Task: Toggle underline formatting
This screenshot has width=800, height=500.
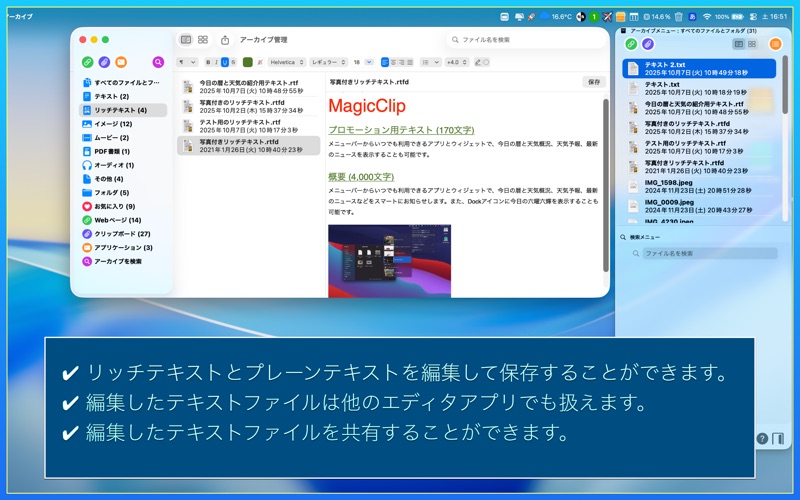Action: tap(224, 62)
